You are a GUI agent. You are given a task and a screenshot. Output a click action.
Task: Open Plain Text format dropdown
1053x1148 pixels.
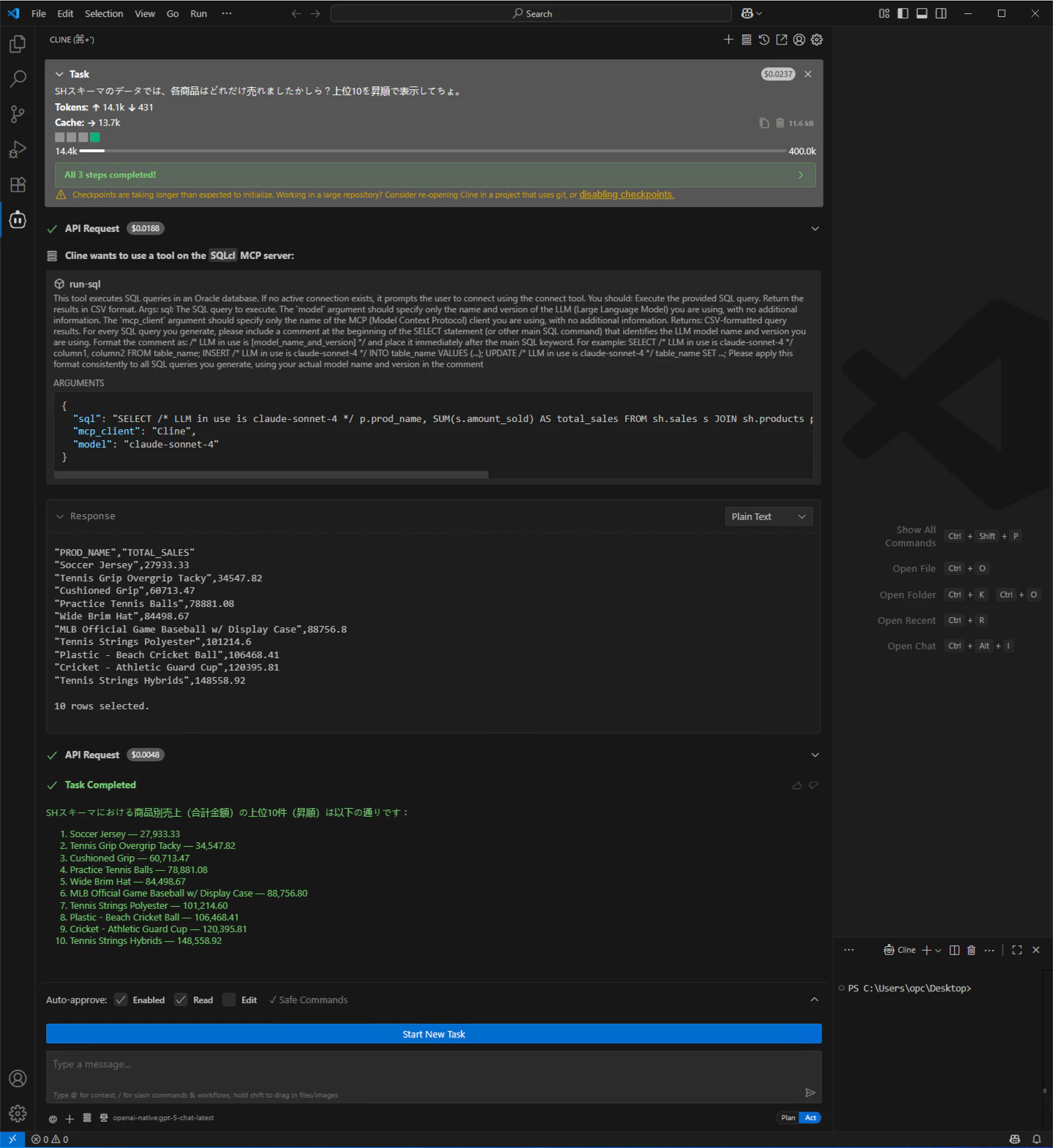point(769,516)
